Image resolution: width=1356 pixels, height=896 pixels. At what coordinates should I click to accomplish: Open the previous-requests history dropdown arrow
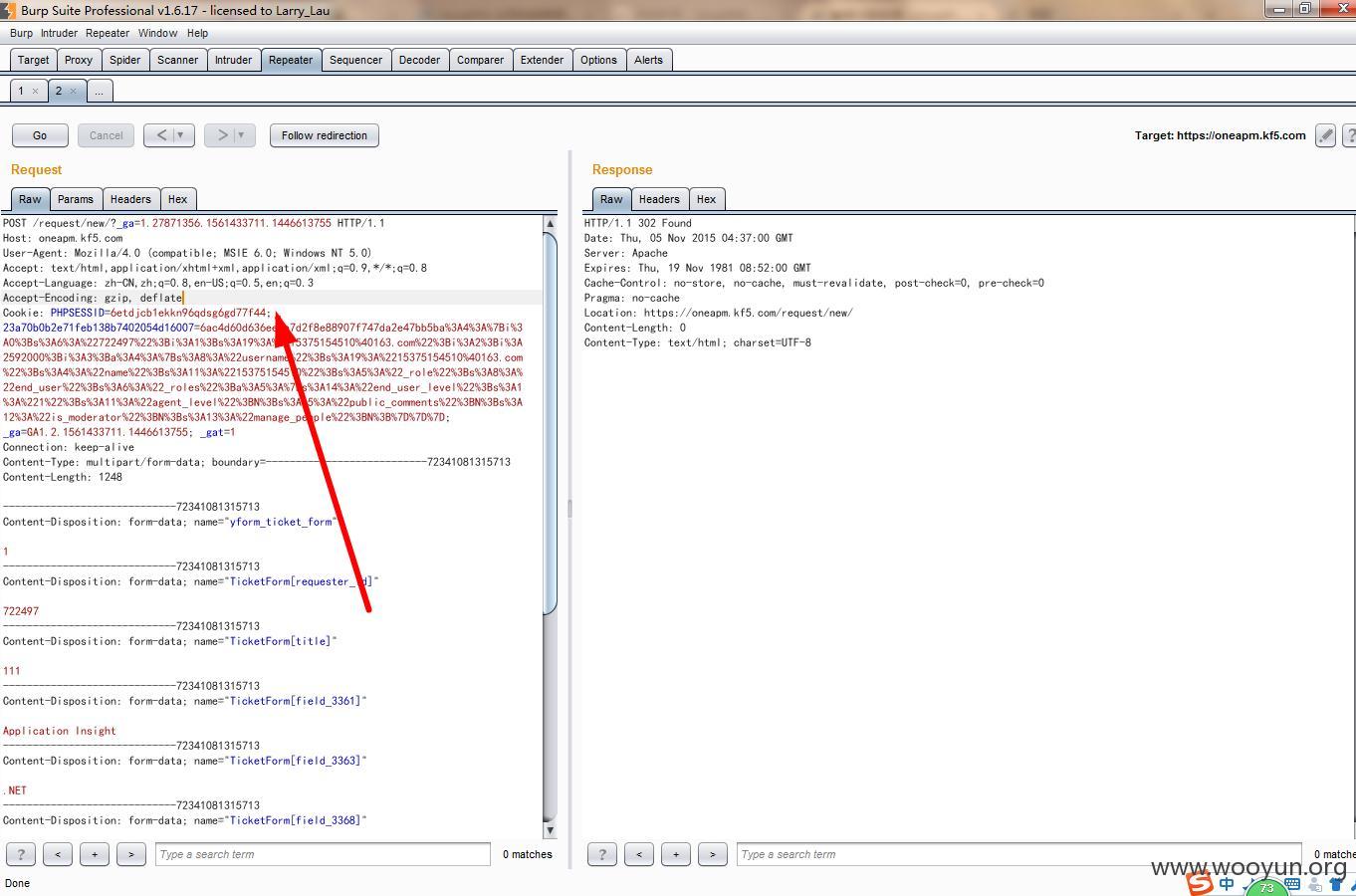point(181,135)
